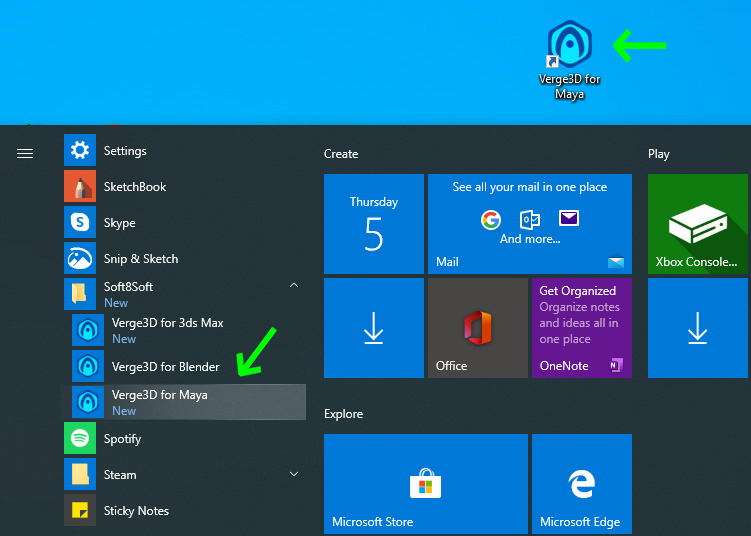Open Sticky Notes icon

click(80, 510)
